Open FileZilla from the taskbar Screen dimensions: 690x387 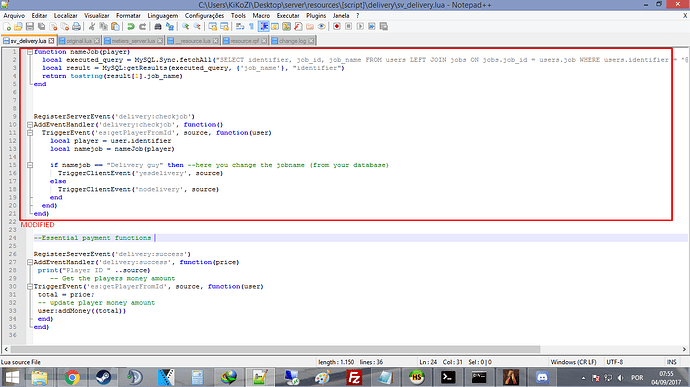354,378
